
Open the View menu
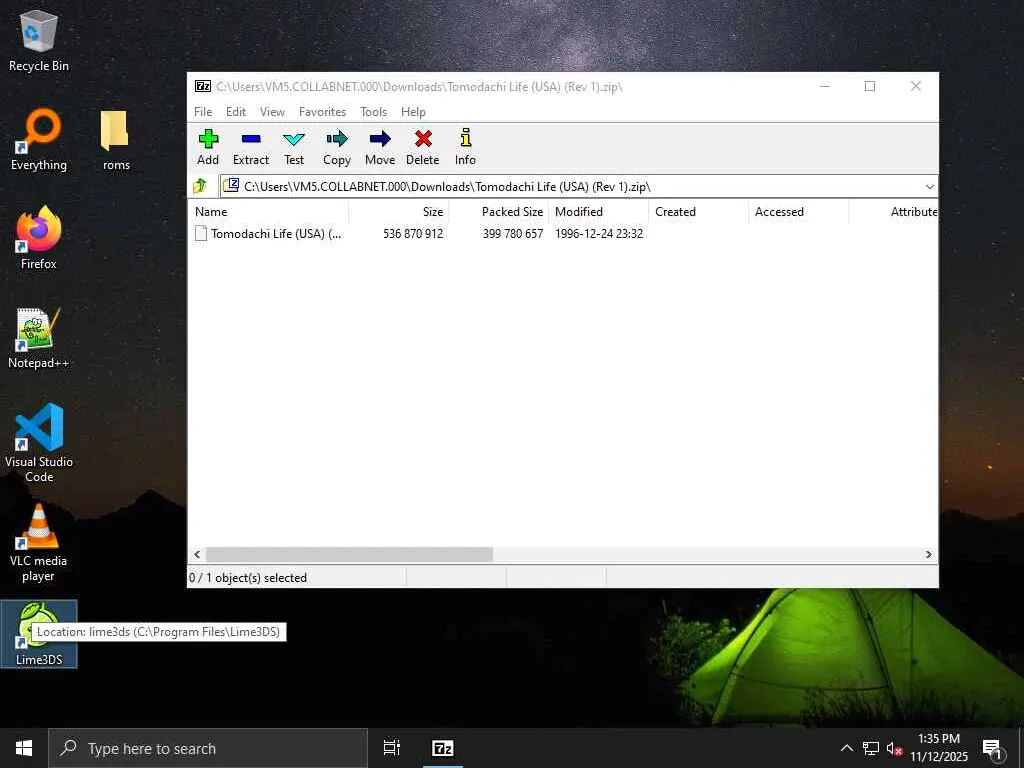point(272,112)
